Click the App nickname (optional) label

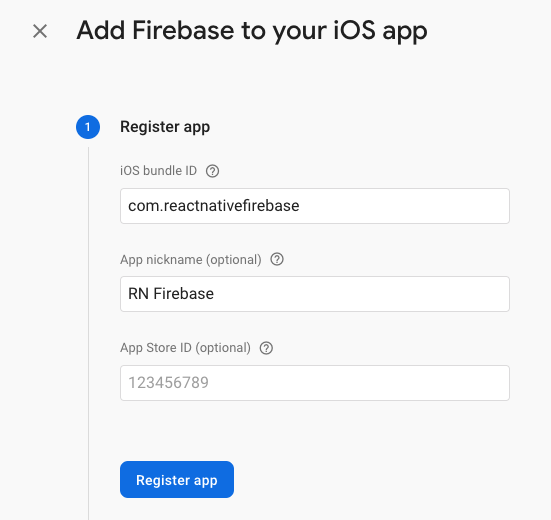click(x=191, y=260)
